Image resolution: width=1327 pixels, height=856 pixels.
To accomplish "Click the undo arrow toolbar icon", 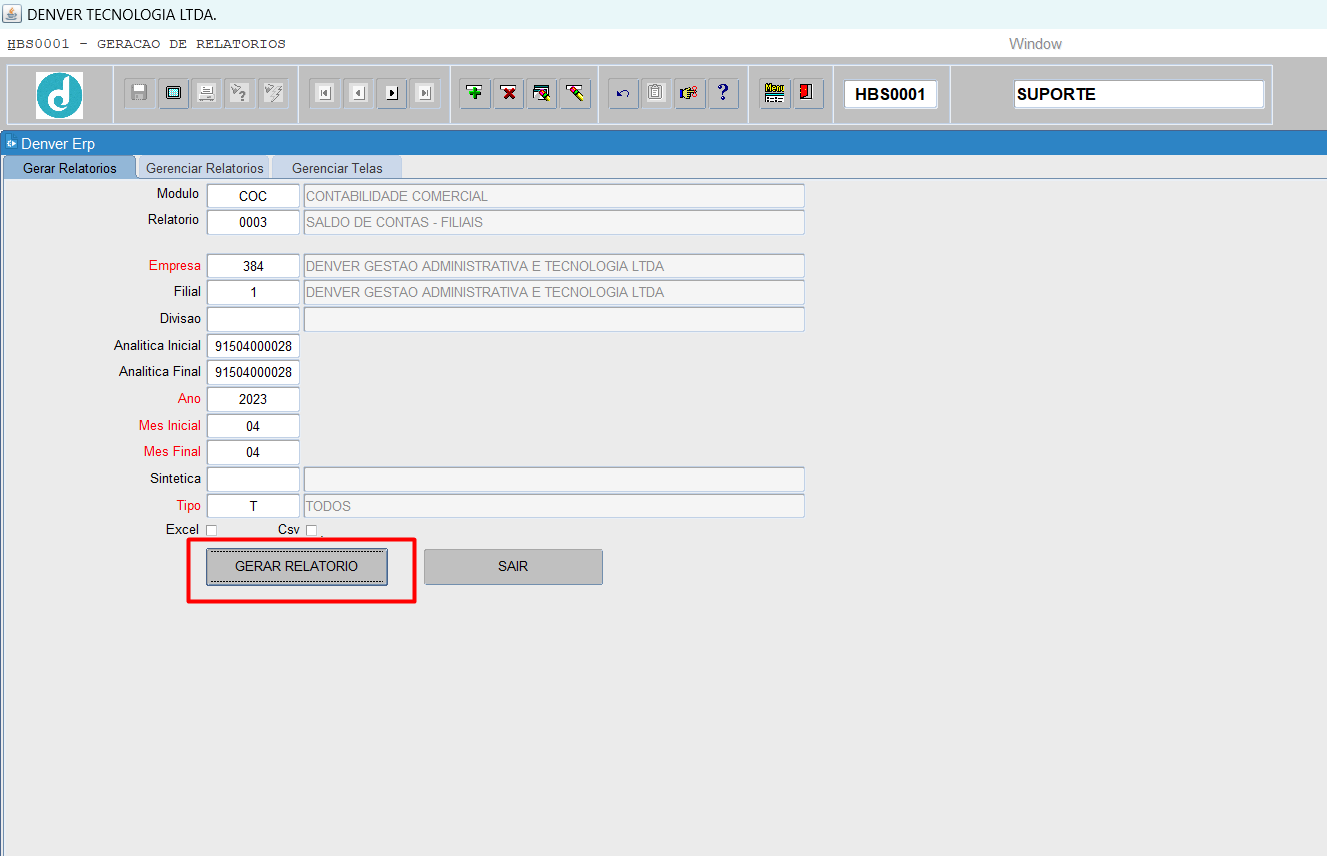I will click(x=623, y=93).
